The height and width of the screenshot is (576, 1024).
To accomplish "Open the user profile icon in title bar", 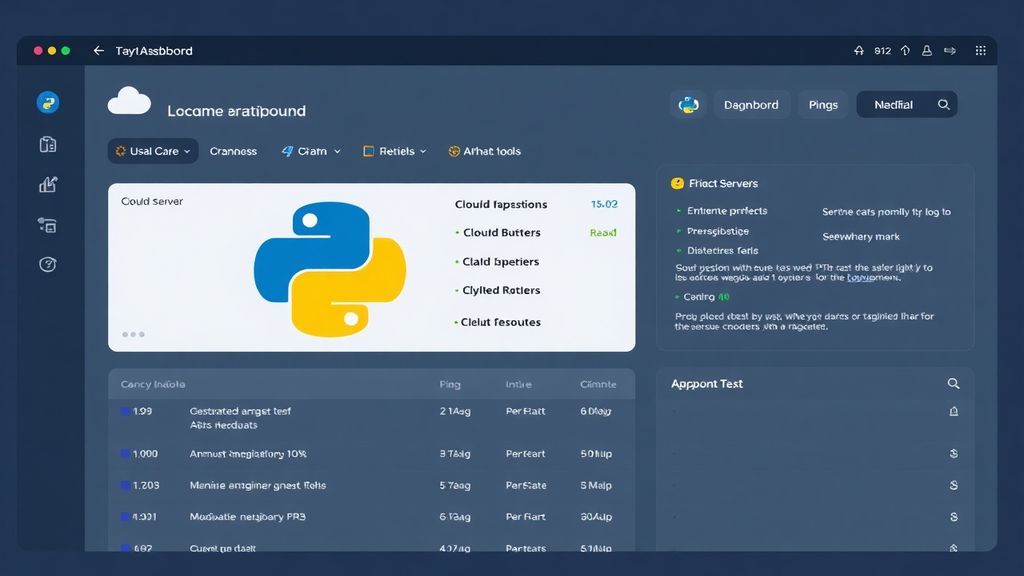I will 927,50.
